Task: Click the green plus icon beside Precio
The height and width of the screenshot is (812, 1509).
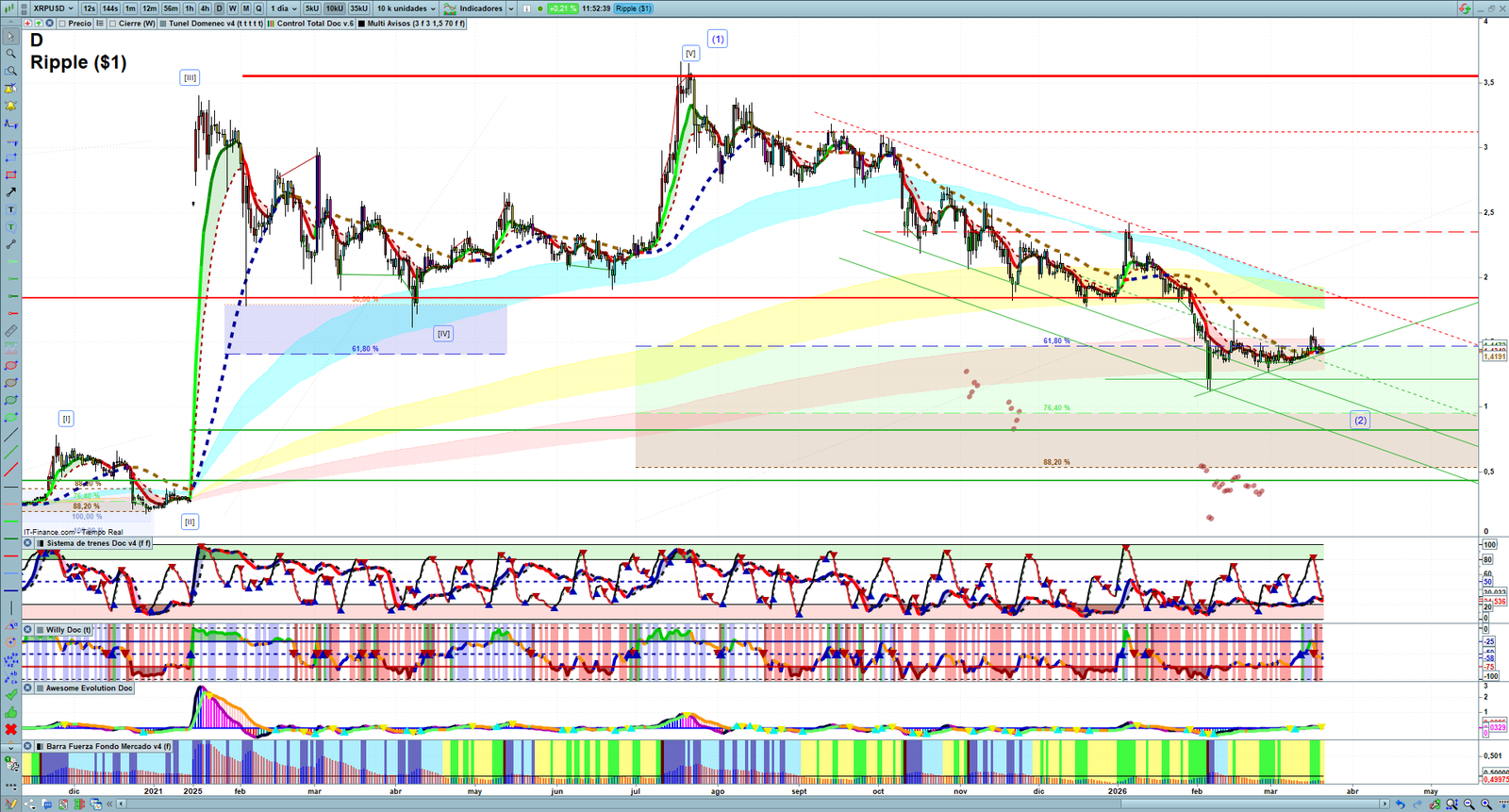Action: tap(38, 24)
